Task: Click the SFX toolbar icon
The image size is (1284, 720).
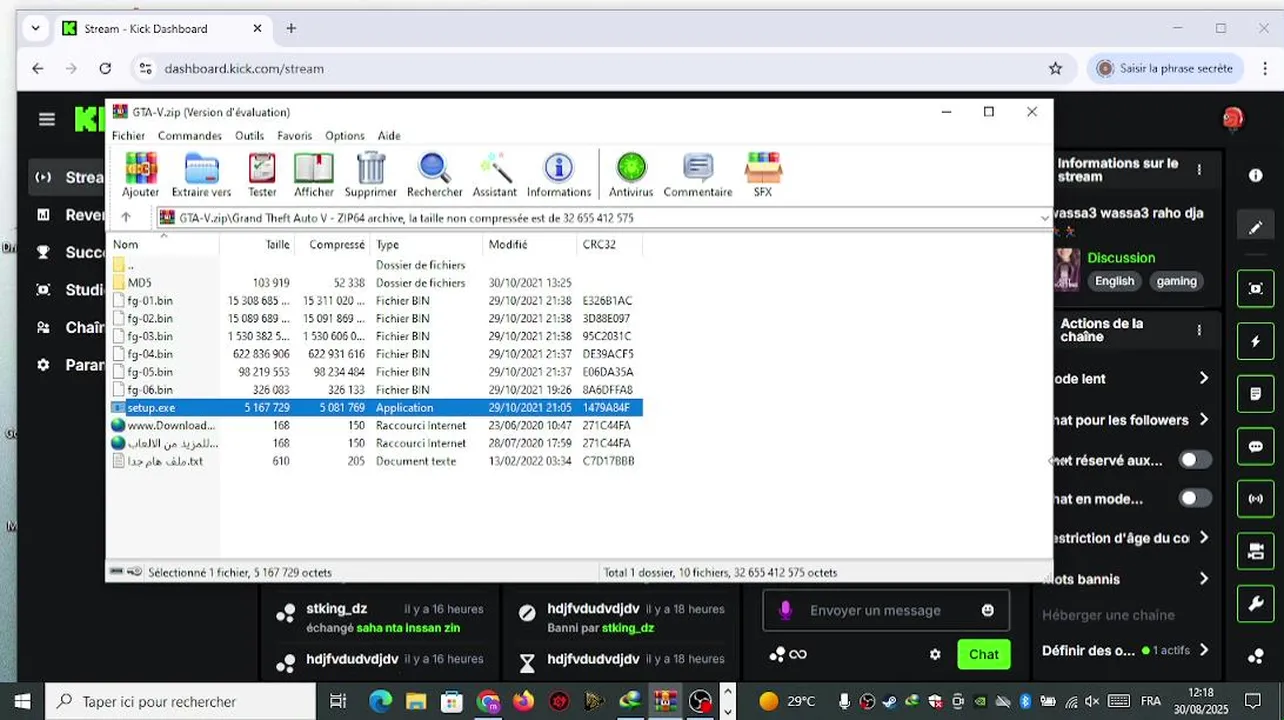Action: point(763,174)
